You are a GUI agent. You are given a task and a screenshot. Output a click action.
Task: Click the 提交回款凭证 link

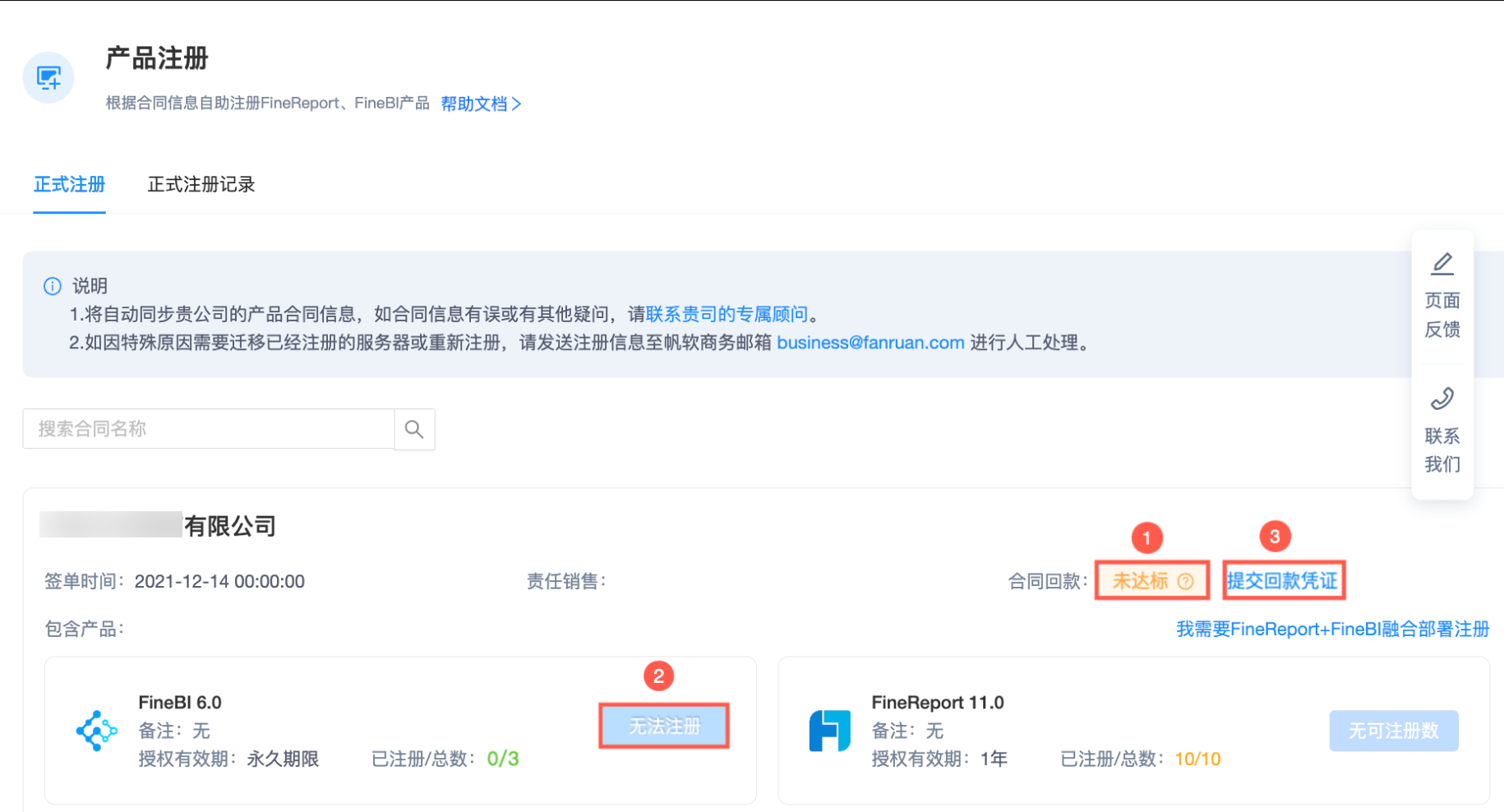1283,581
